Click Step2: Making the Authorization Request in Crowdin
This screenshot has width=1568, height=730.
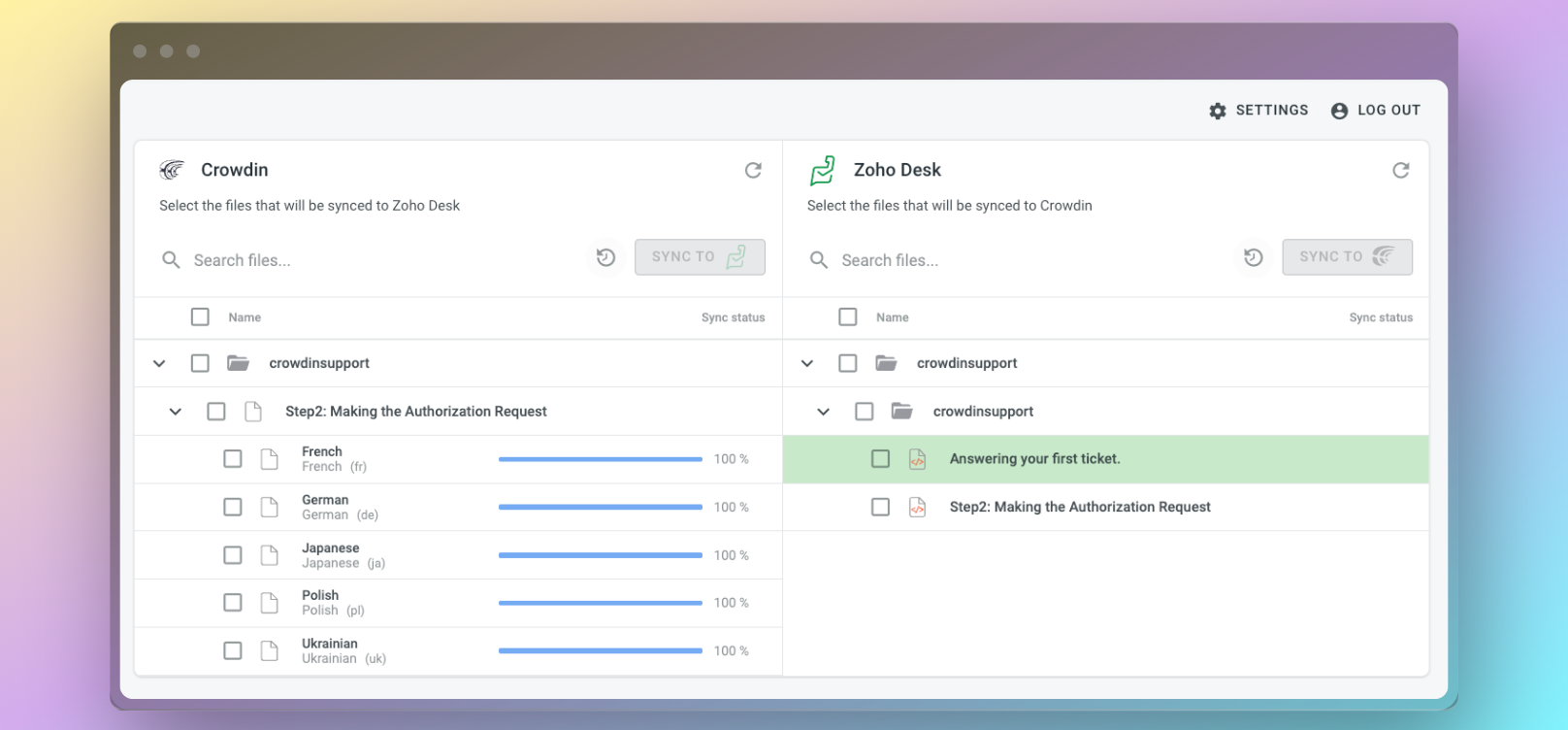[x=416, y=412]
